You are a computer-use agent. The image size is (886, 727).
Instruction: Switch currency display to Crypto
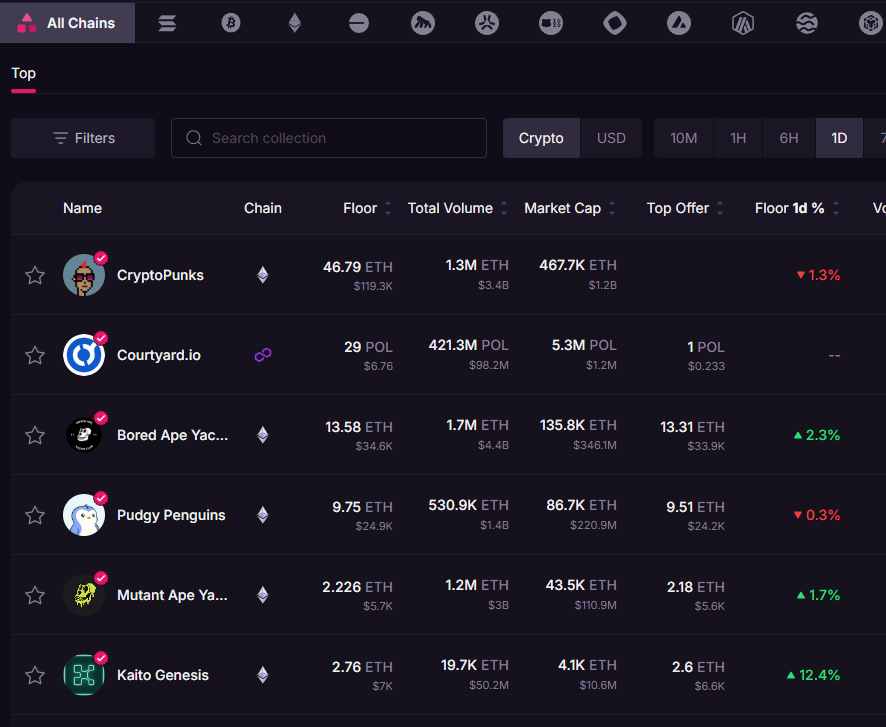click(541, 138)
